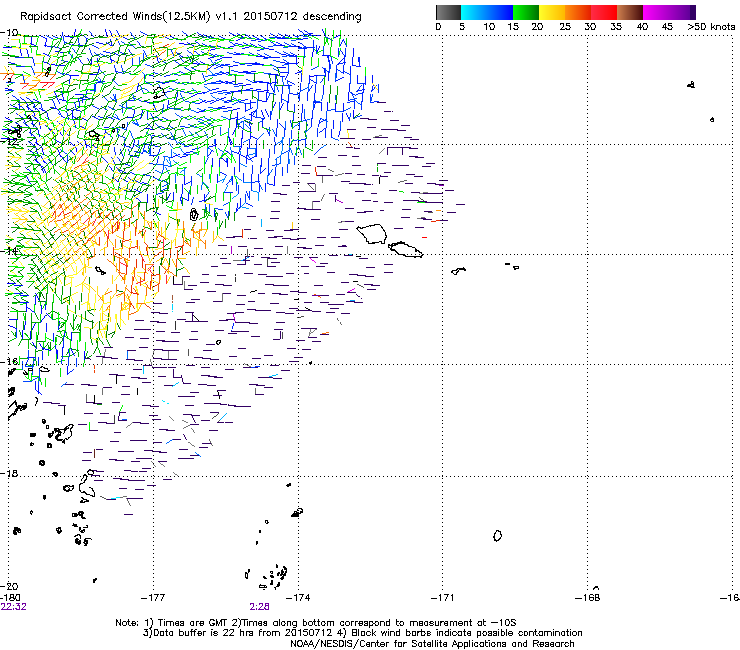Screen dimensions: 740x650
Task: Click the '-180' longitude axis label
Action: (x=11, y=598)
